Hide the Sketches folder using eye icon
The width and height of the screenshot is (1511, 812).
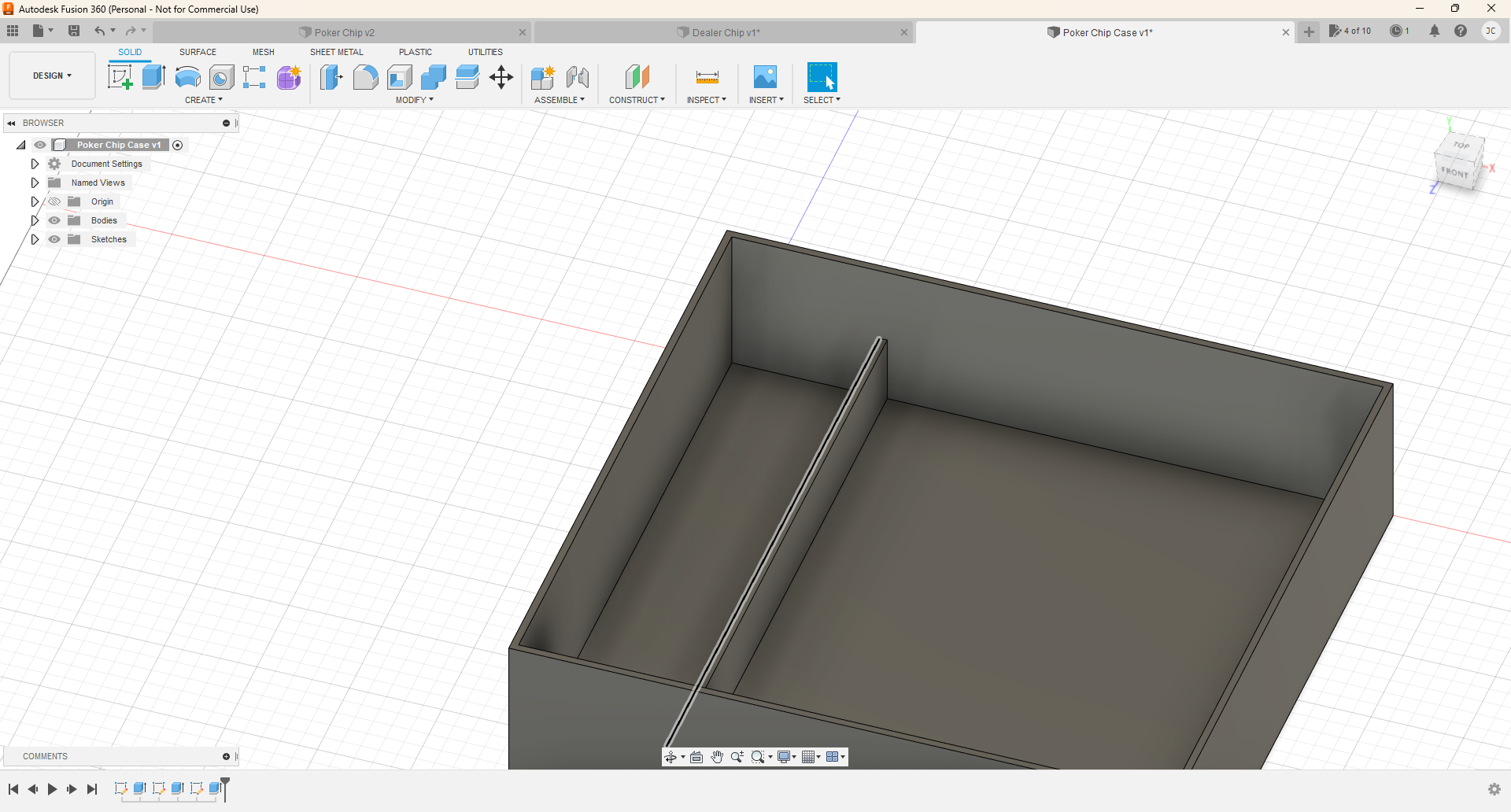(54, 239)
